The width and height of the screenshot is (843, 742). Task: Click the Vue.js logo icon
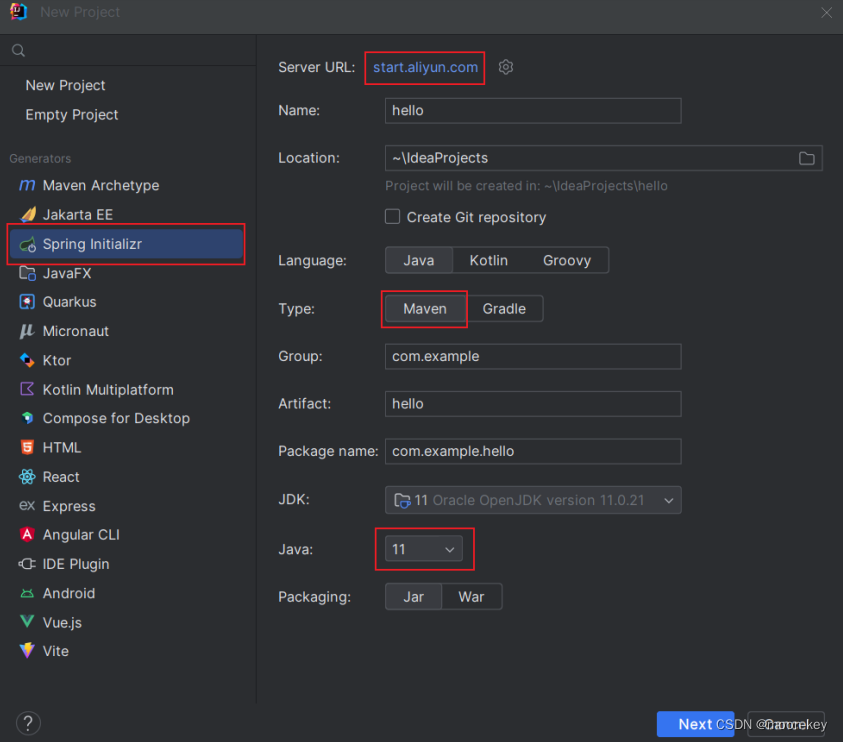[27, 622]
